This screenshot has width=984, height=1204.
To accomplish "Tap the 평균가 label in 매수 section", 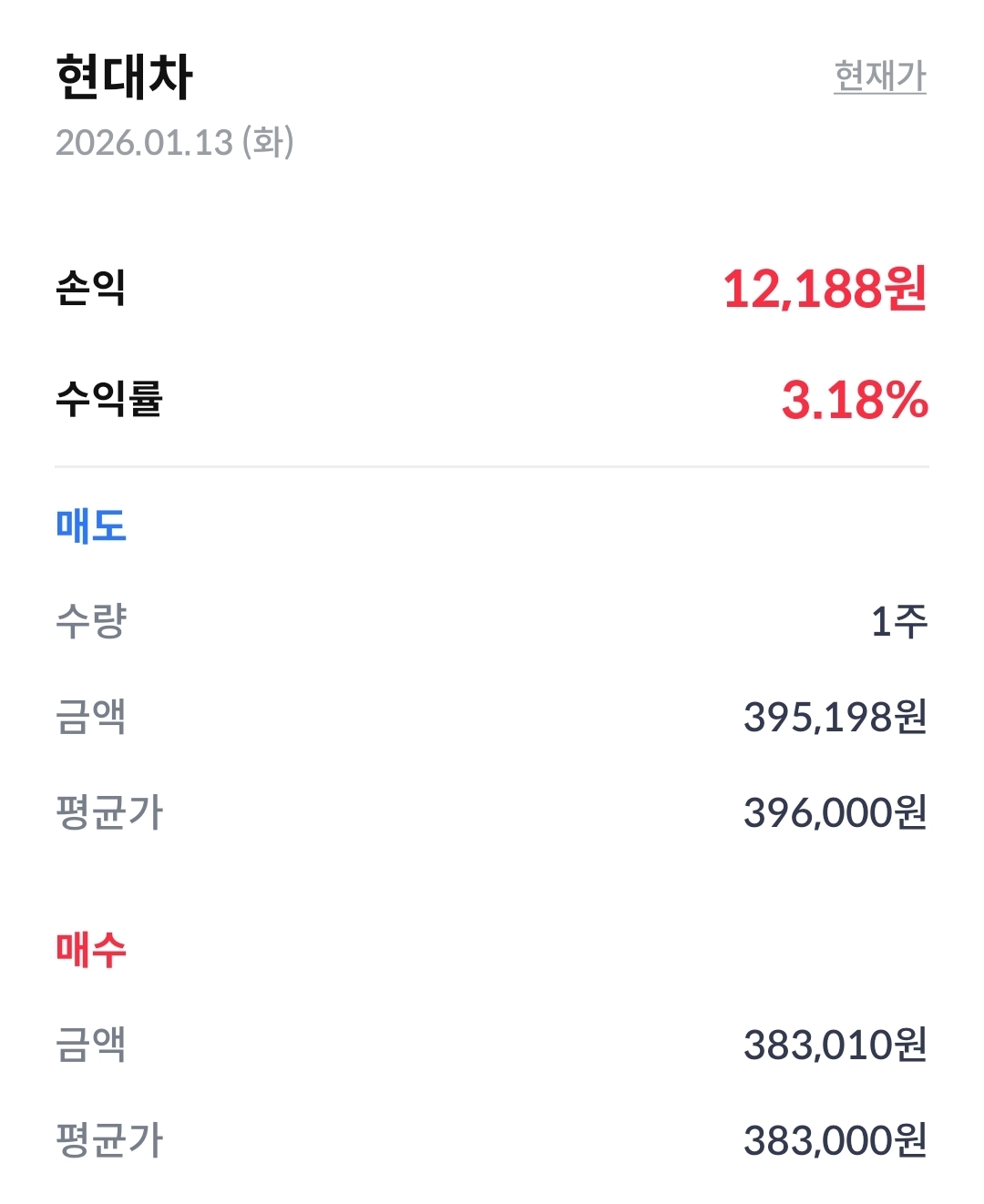I will coord(108,1140).
